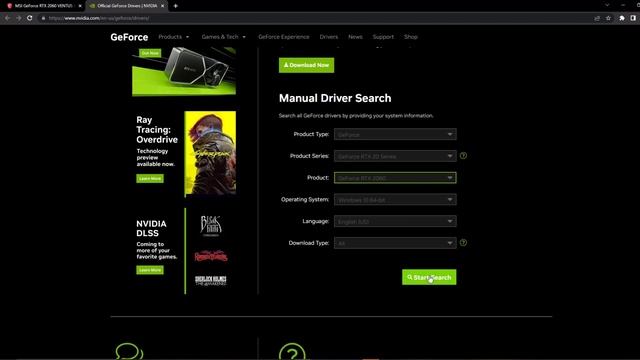
Task: Open the Language dropdown
Action: click(395, 221)
